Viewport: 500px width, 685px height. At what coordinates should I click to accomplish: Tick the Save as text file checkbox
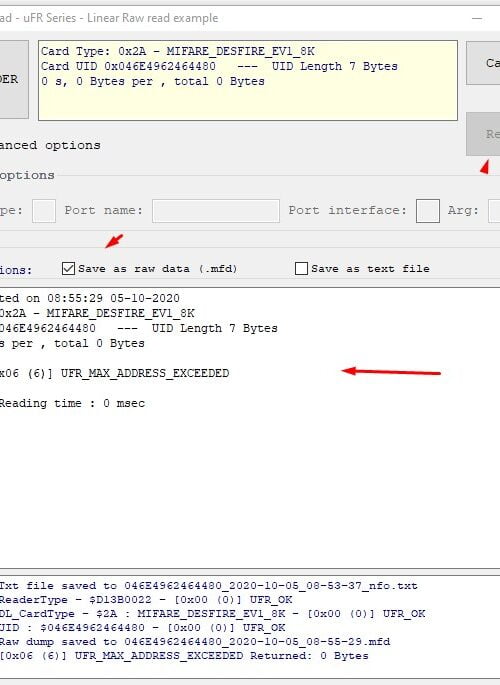coord(301,268)
